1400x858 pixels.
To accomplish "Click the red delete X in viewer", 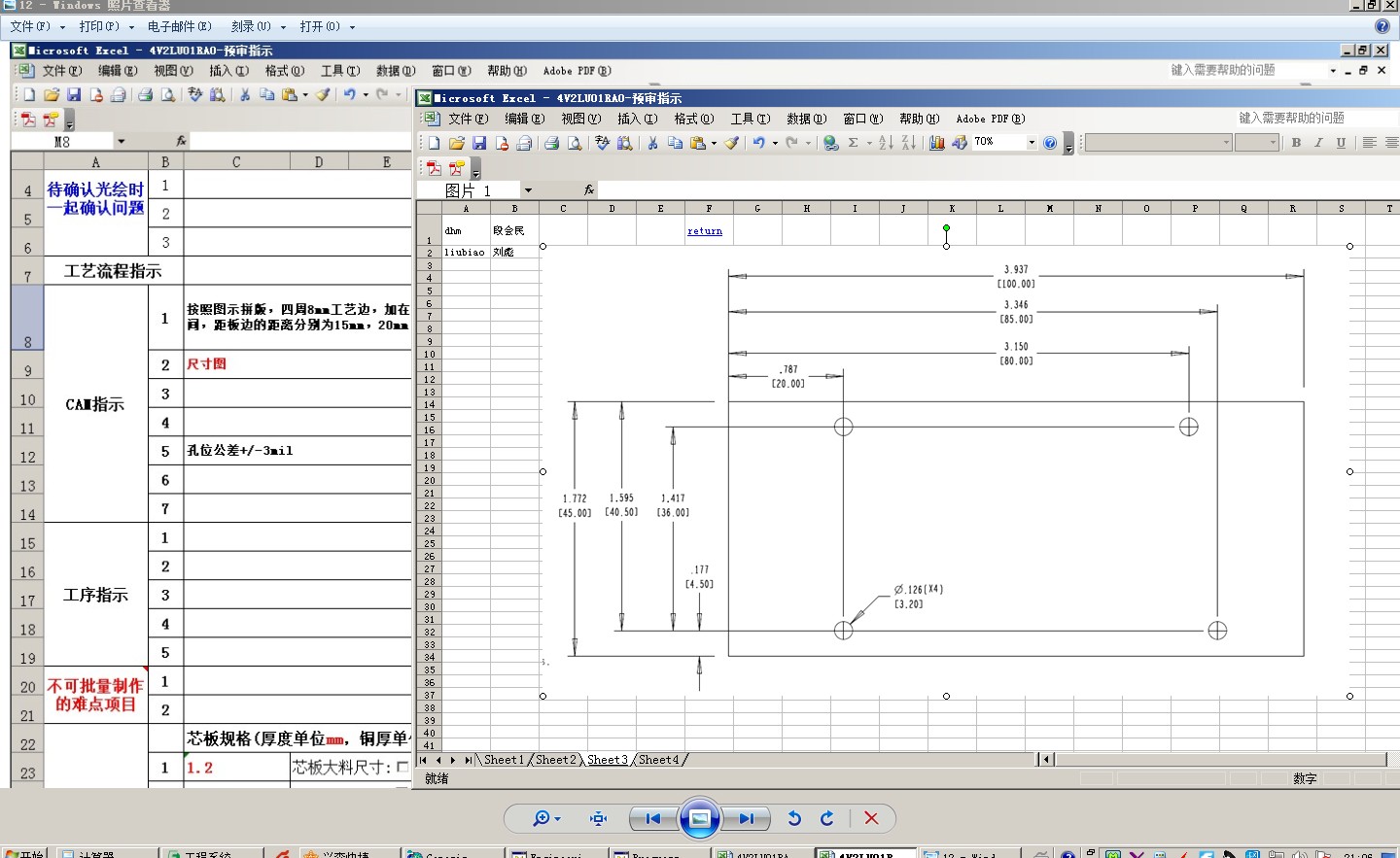I will click(x=871, y=818).
